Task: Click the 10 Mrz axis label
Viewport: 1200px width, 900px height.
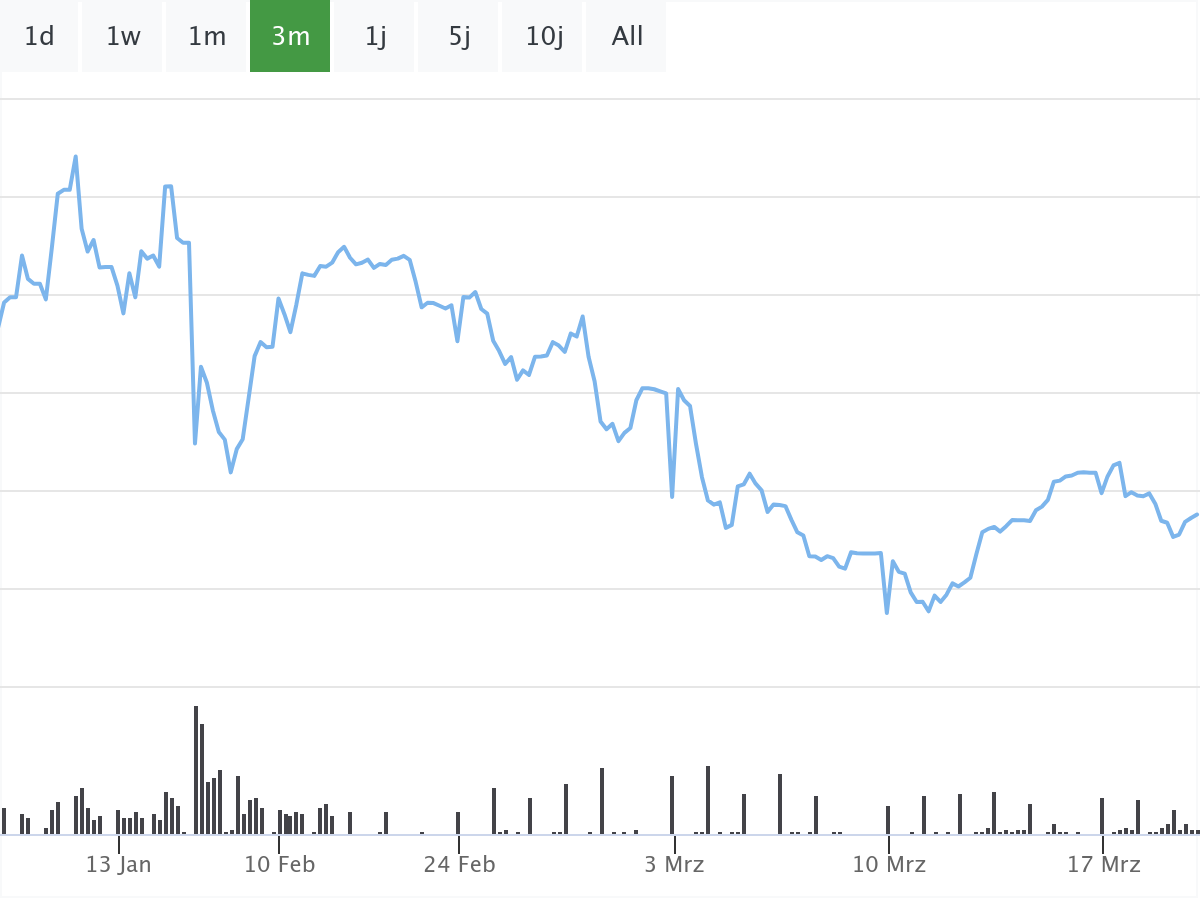Action: 888,864
